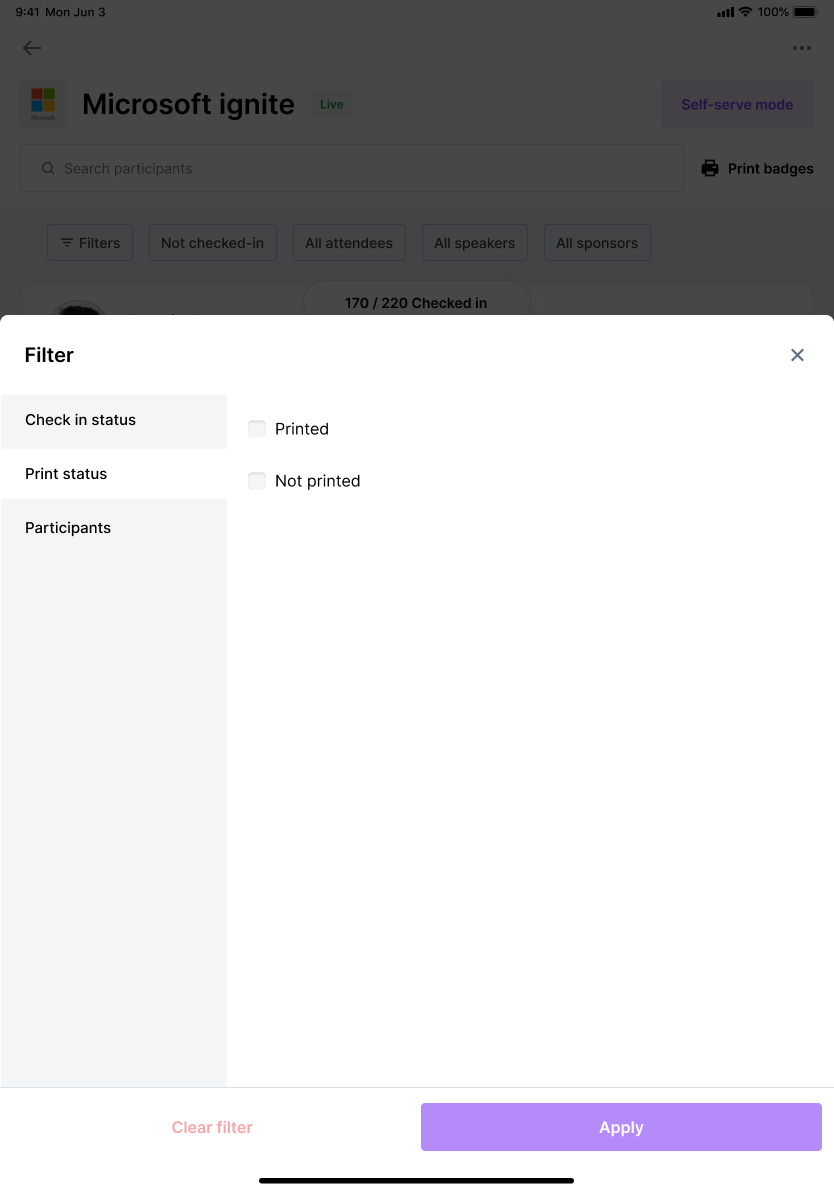Screen dimensions: 834x1194
Task: Select the All speakers chip
Action: (475, 243)
